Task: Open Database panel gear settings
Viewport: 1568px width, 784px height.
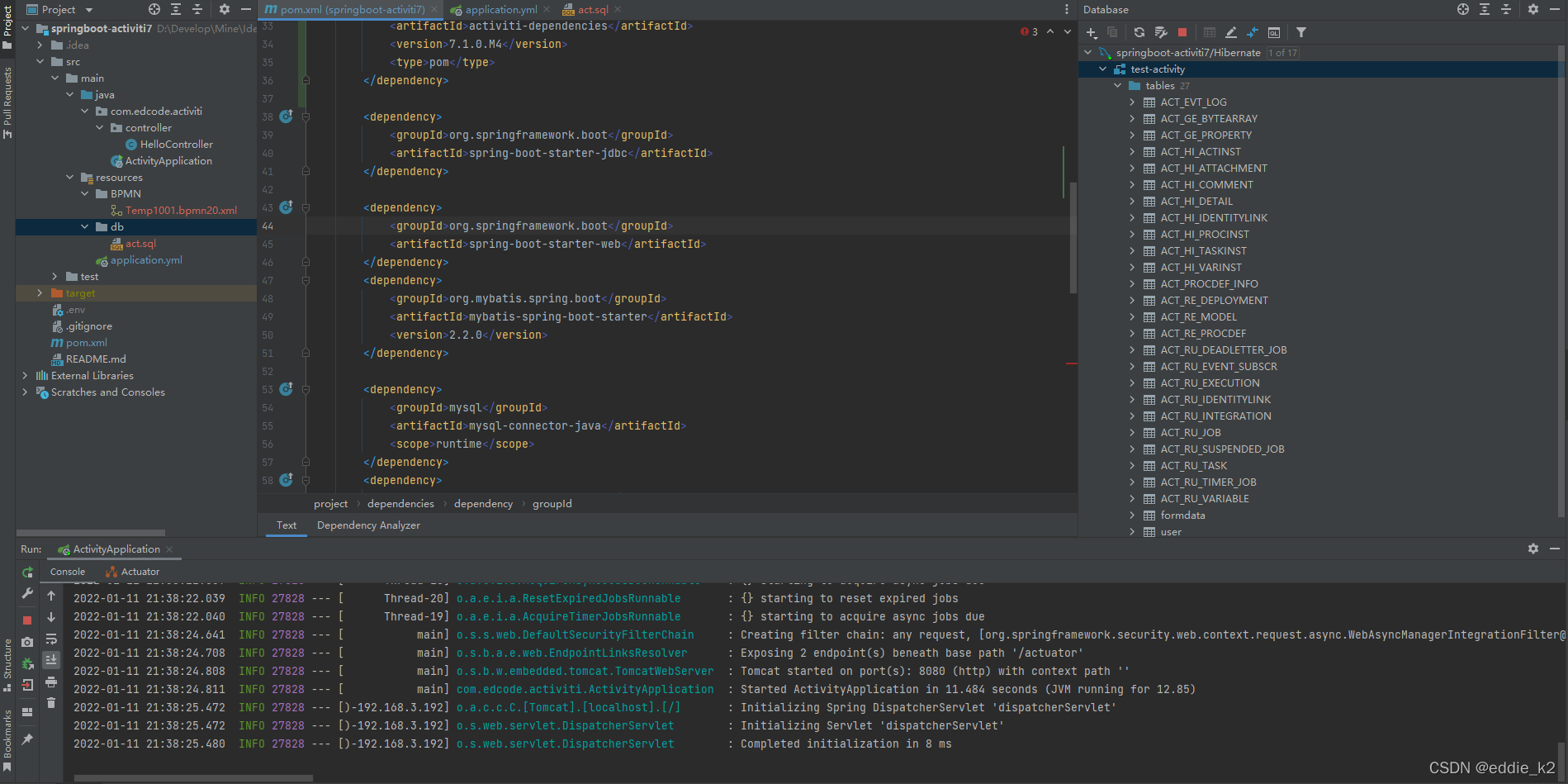Action: (x=1533, y=9)
